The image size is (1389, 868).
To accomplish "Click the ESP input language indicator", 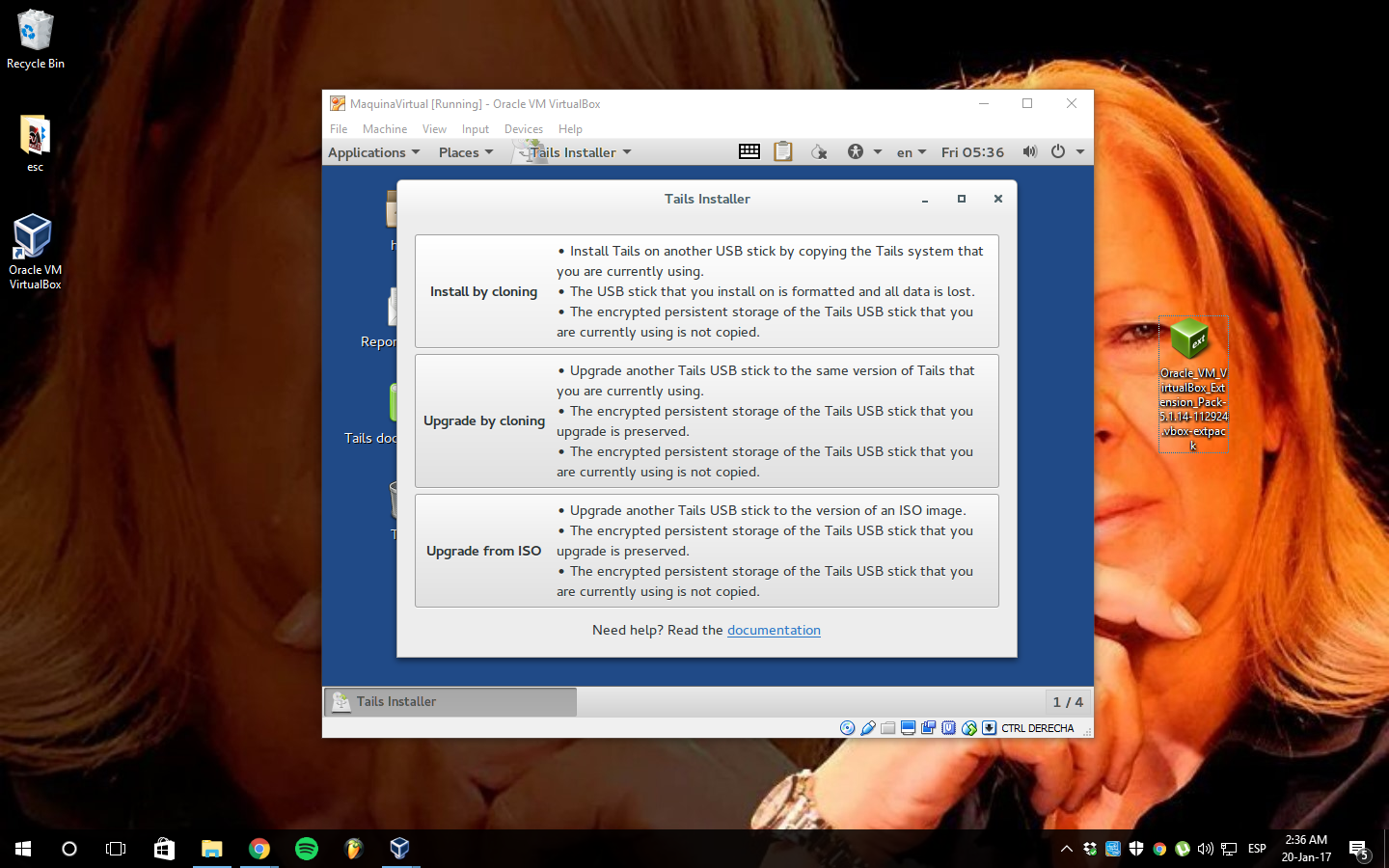I will click(1257, 849).
